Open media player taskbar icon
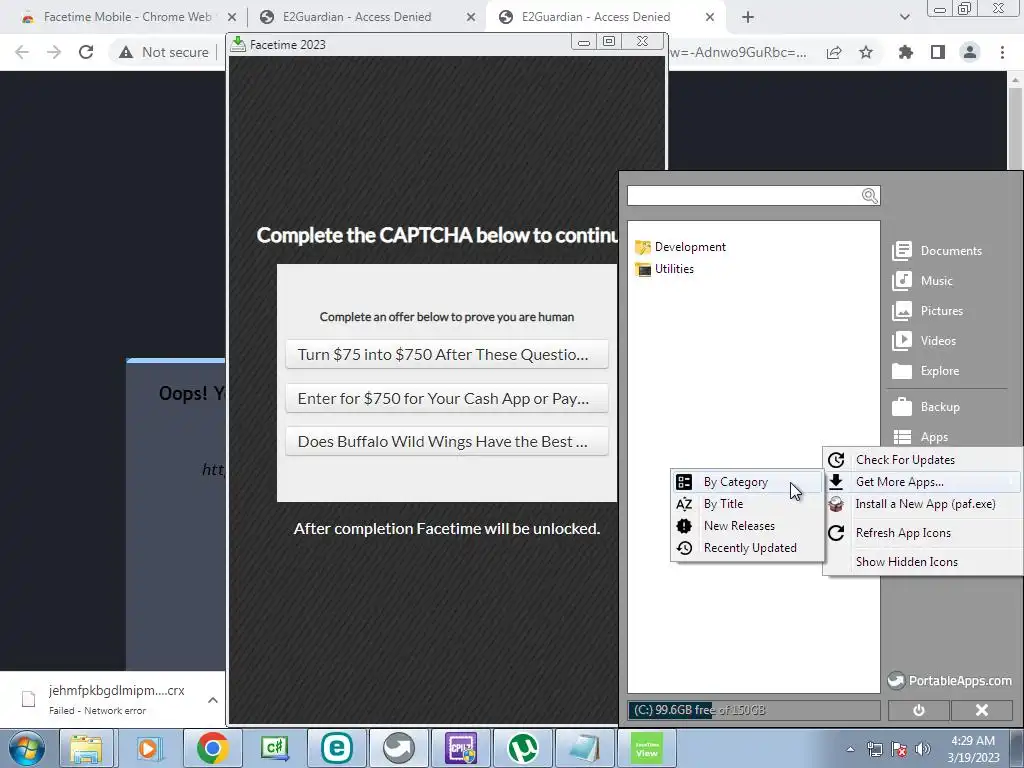Image resolution: width=1024 pixels, height=768 pixels. pos(148,748)
